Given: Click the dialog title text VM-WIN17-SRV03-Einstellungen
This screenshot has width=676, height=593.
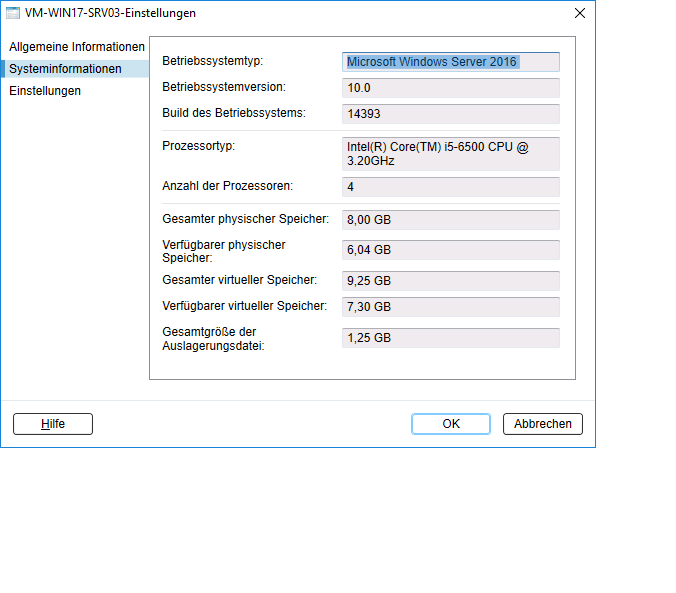Looking at the screenshot, I should [110, 13].
